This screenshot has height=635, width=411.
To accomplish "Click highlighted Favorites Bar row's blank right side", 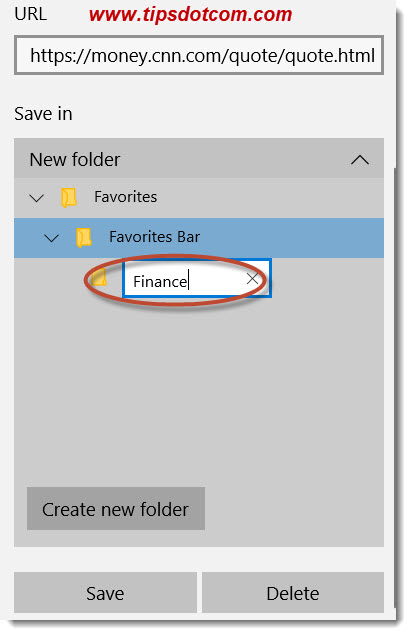I will pos(292,238).
